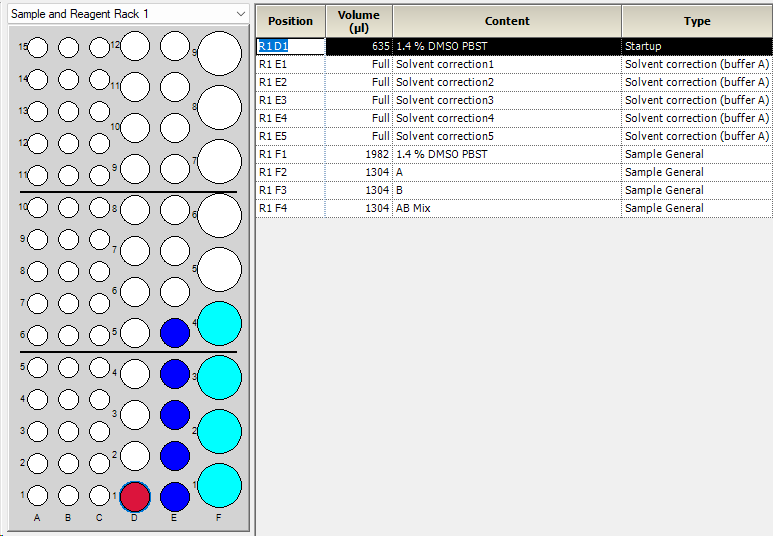Click the empty well at position E12

175,46
